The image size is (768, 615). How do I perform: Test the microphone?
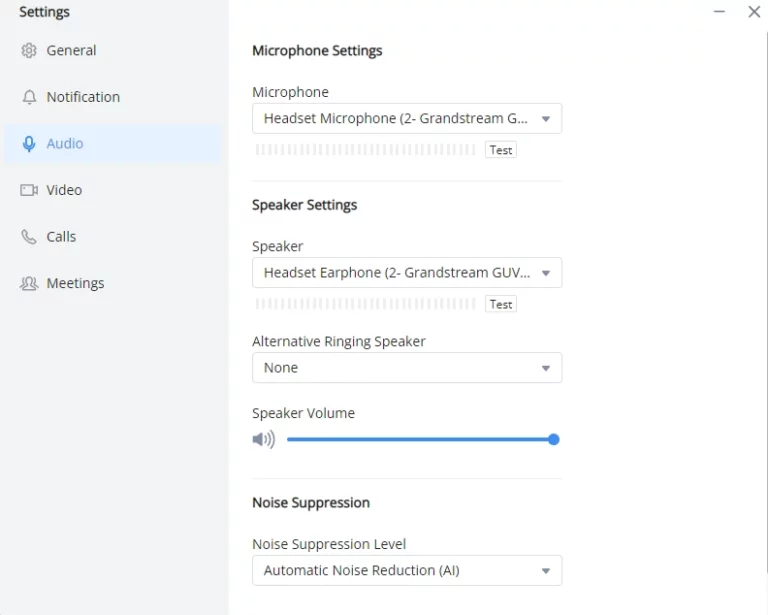[x=501, y=150]
